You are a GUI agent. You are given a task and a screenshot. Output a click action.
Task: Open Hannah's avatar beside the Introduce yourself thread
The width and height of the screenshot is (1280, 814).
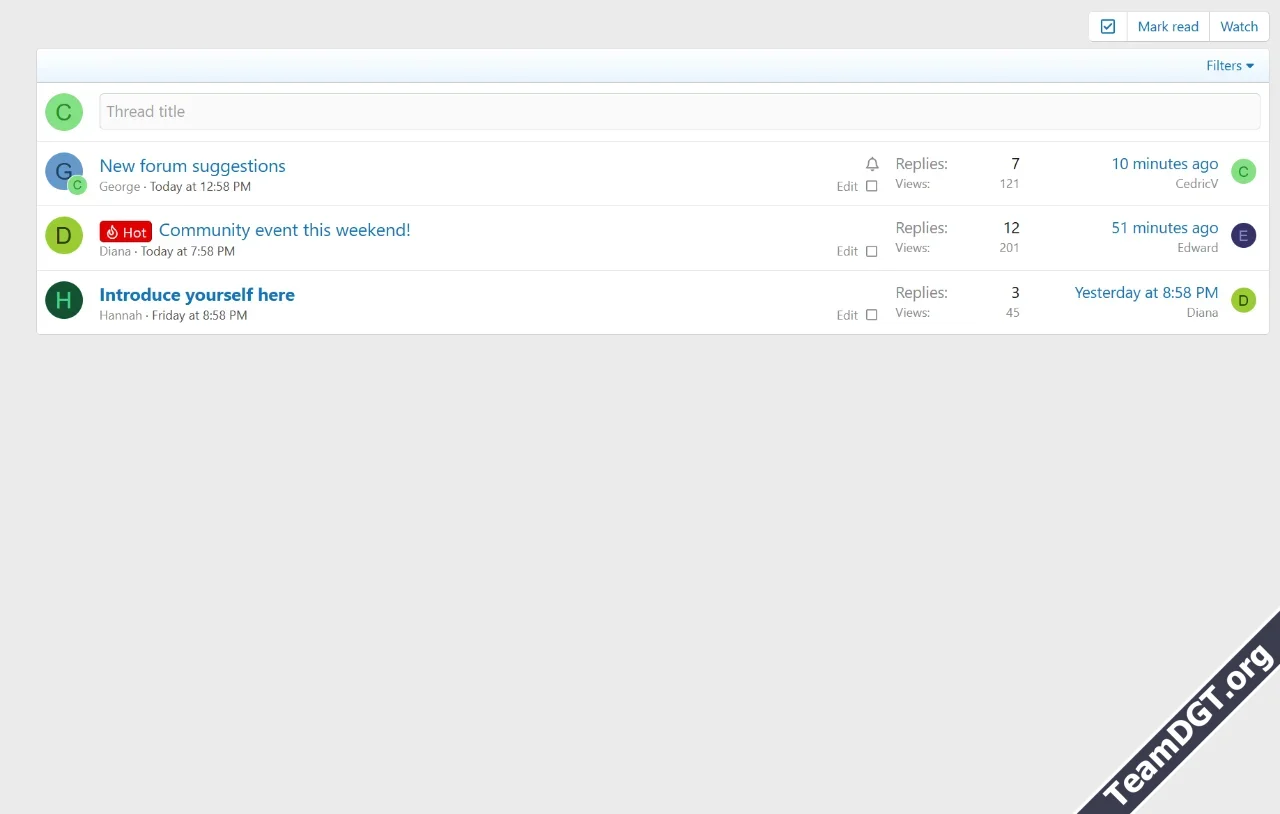click(x=64, y=300)
